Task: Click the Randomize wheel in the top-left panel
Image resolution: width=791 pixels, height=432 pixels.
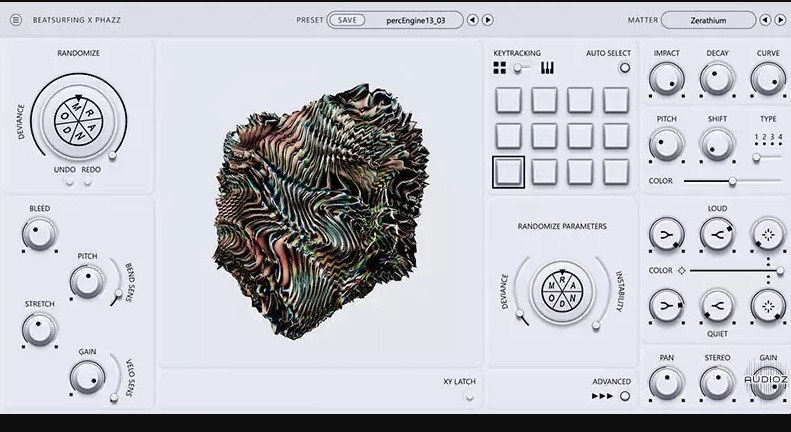Action: [78, 119]
